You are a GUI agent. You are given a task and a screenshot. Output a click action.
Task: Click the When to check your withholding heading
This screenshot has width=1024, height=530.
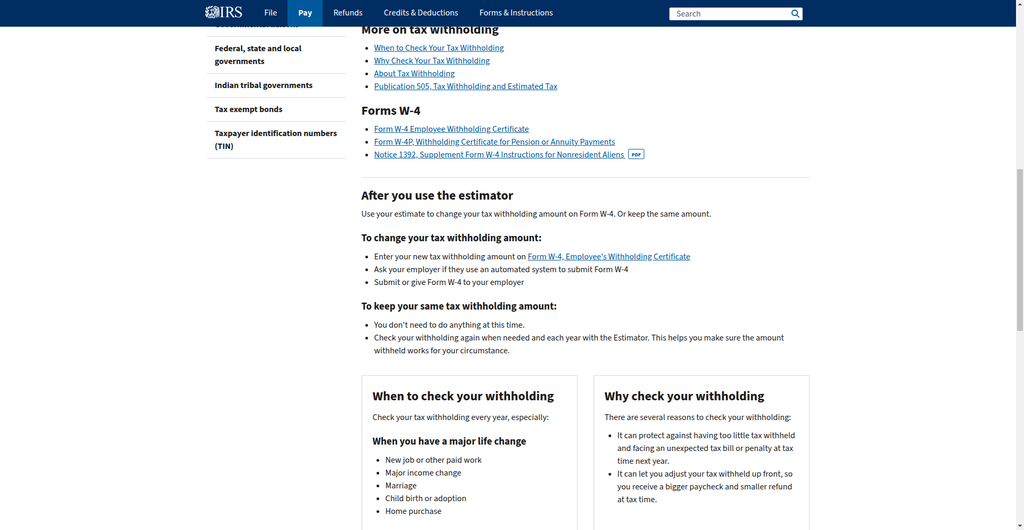[x=463, y=396]
